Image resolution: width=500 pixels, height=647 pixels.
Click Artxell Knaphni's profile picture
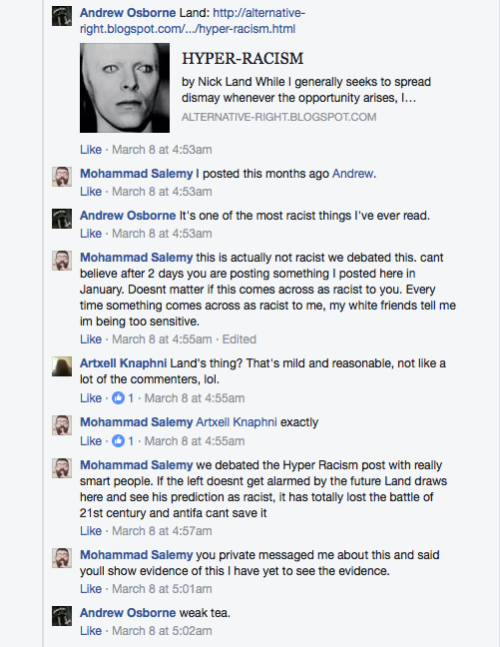tap(62, 366)
